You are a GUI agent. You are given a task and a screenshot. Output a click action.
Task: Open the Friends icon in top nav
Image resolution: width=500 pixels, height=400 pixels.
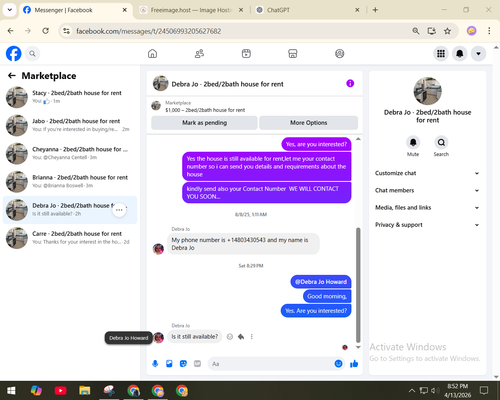coord(199,54)
